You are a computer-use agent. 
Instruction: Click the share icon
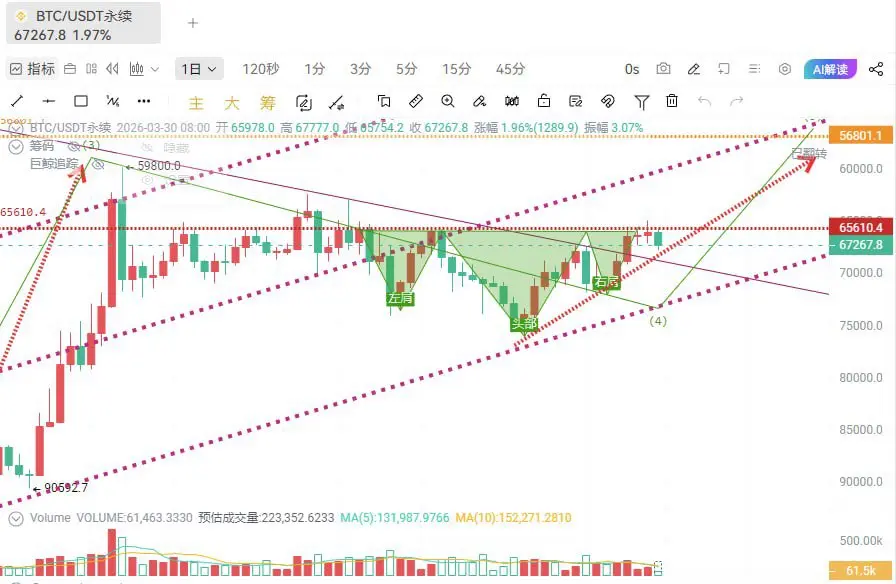pyautogui.click(x=875, y=69)
